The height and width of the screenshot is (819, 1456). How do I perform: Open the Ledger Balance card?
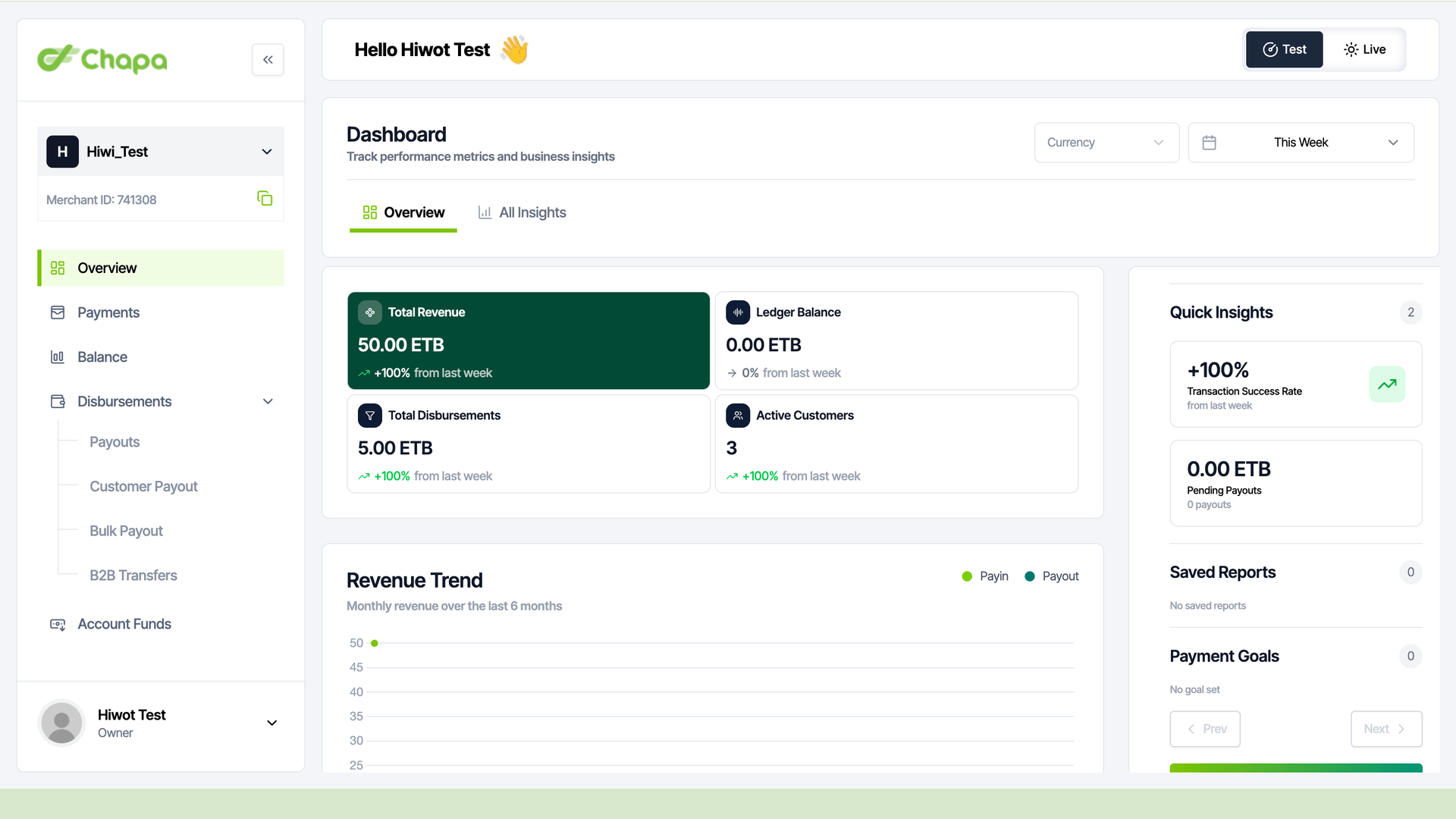tap(896, 340)
